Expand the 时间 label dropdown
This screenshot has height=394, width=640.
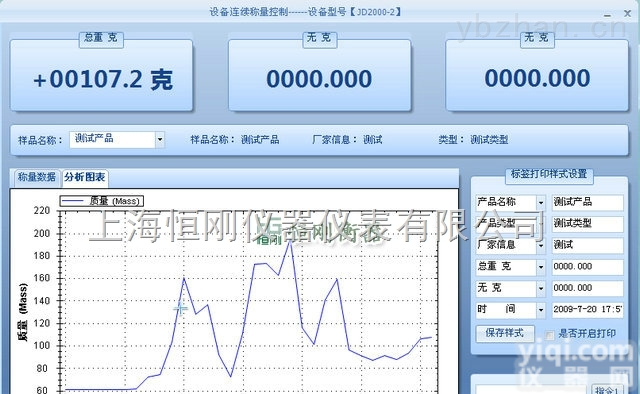[x=540, y=310]
